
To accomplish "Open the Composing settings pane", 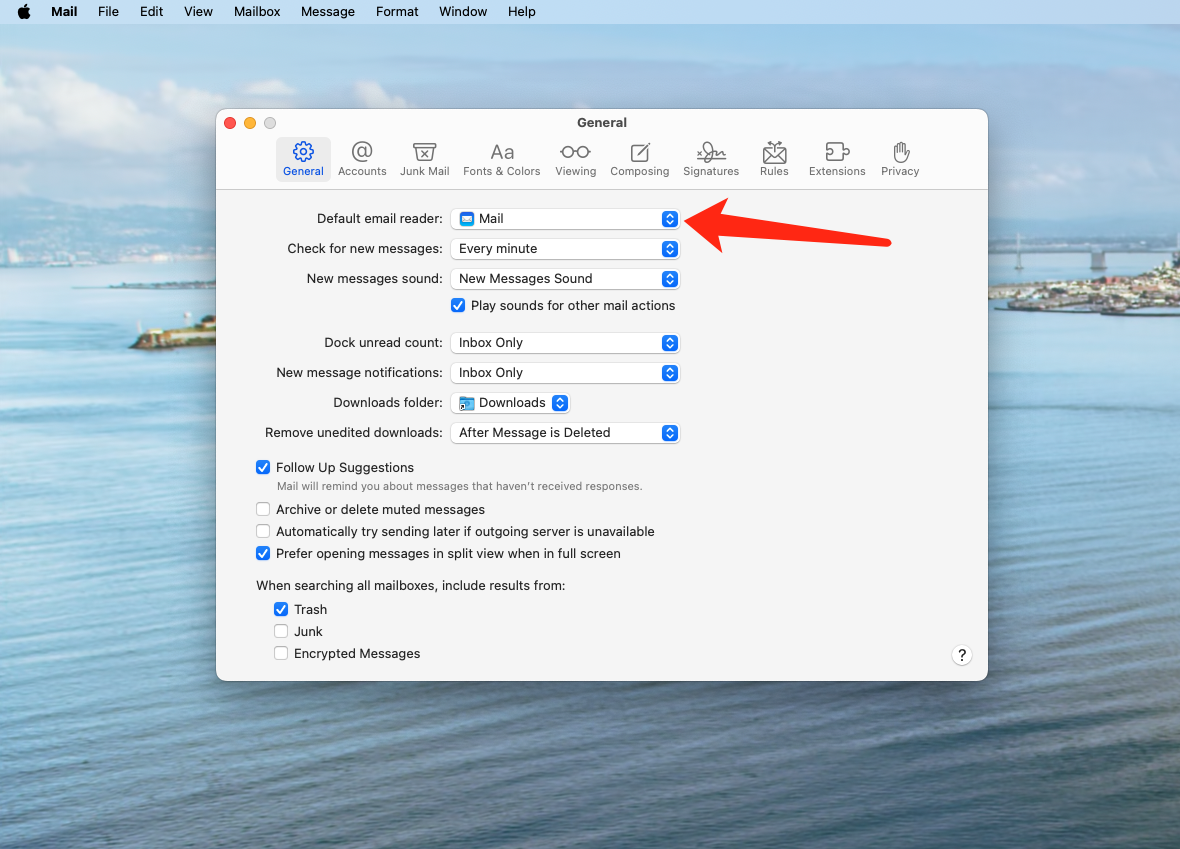I will tap(640, 159).
